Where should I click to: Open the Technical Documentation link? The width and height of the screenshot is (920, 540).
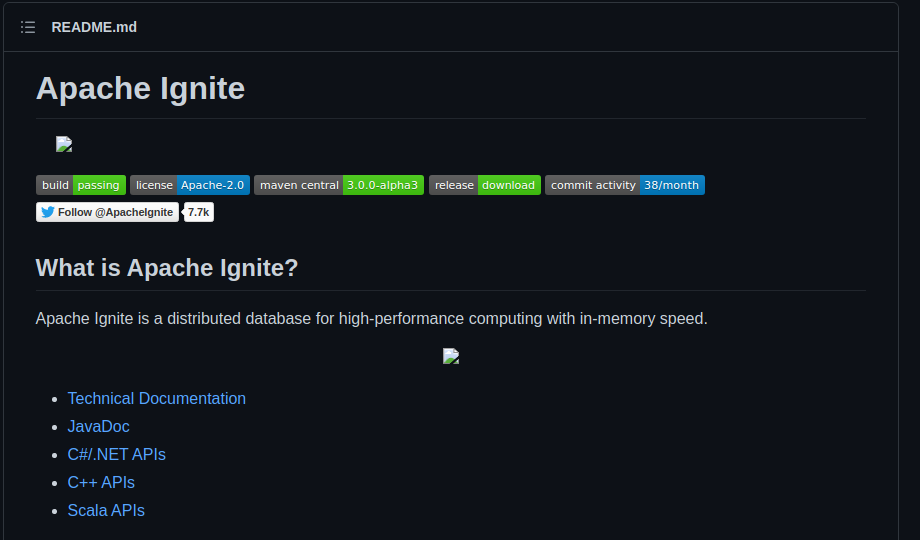click(157, 399)
